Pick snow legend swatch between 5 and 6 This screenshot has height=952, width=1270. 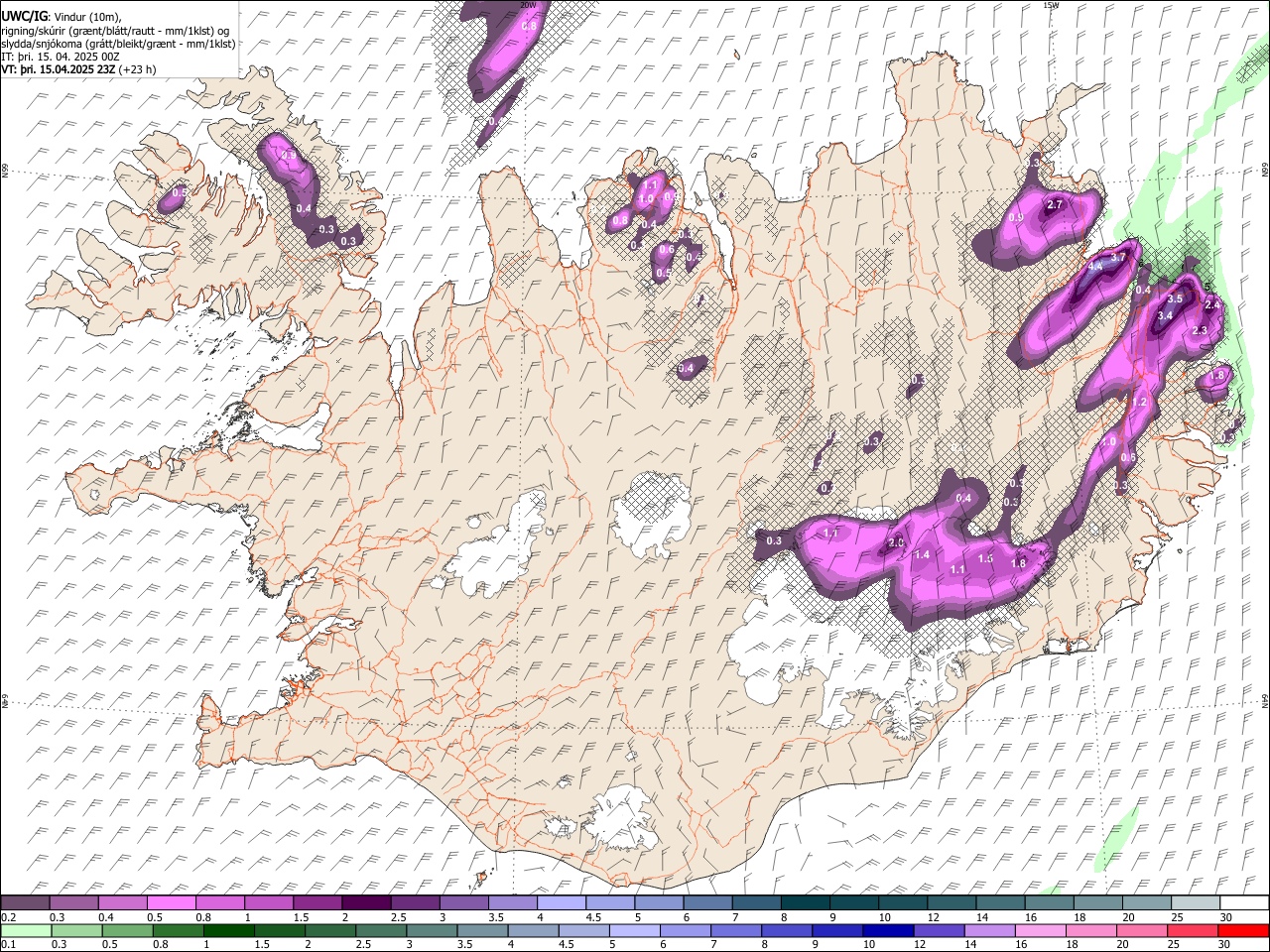(x=658, y=902)
